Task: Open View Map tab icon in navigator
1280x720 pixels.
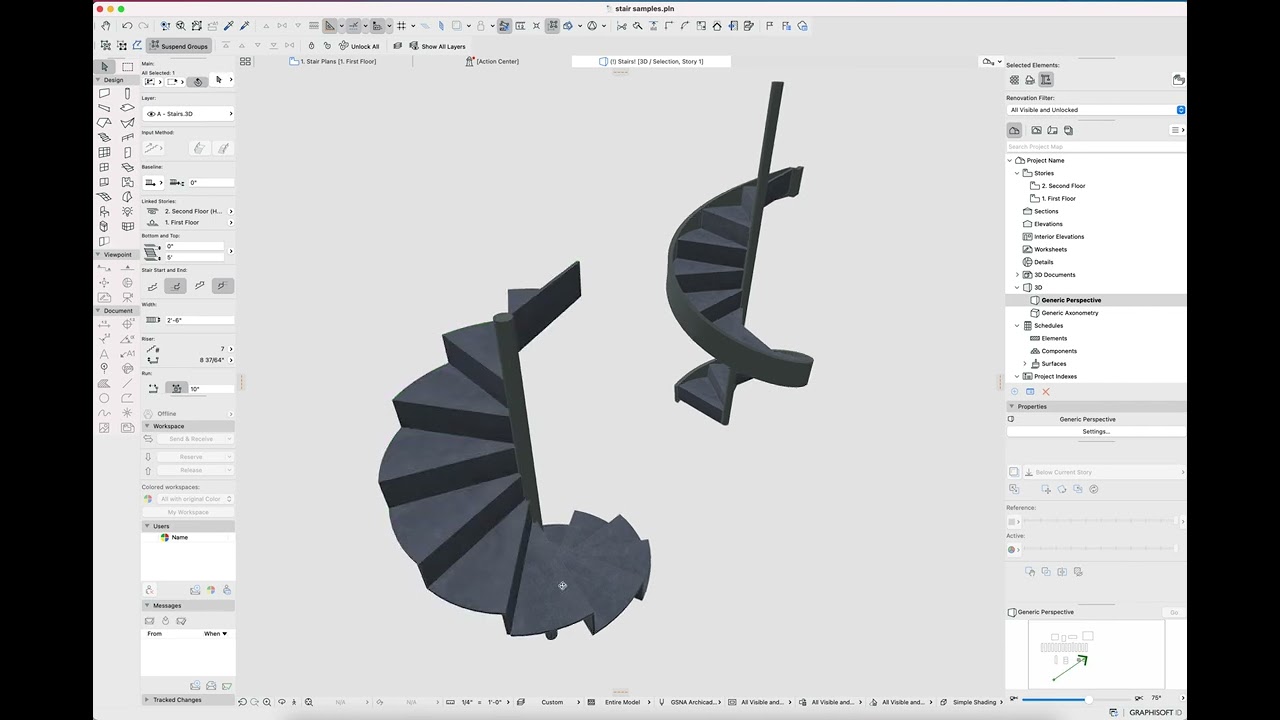Action: [1036, 130]
